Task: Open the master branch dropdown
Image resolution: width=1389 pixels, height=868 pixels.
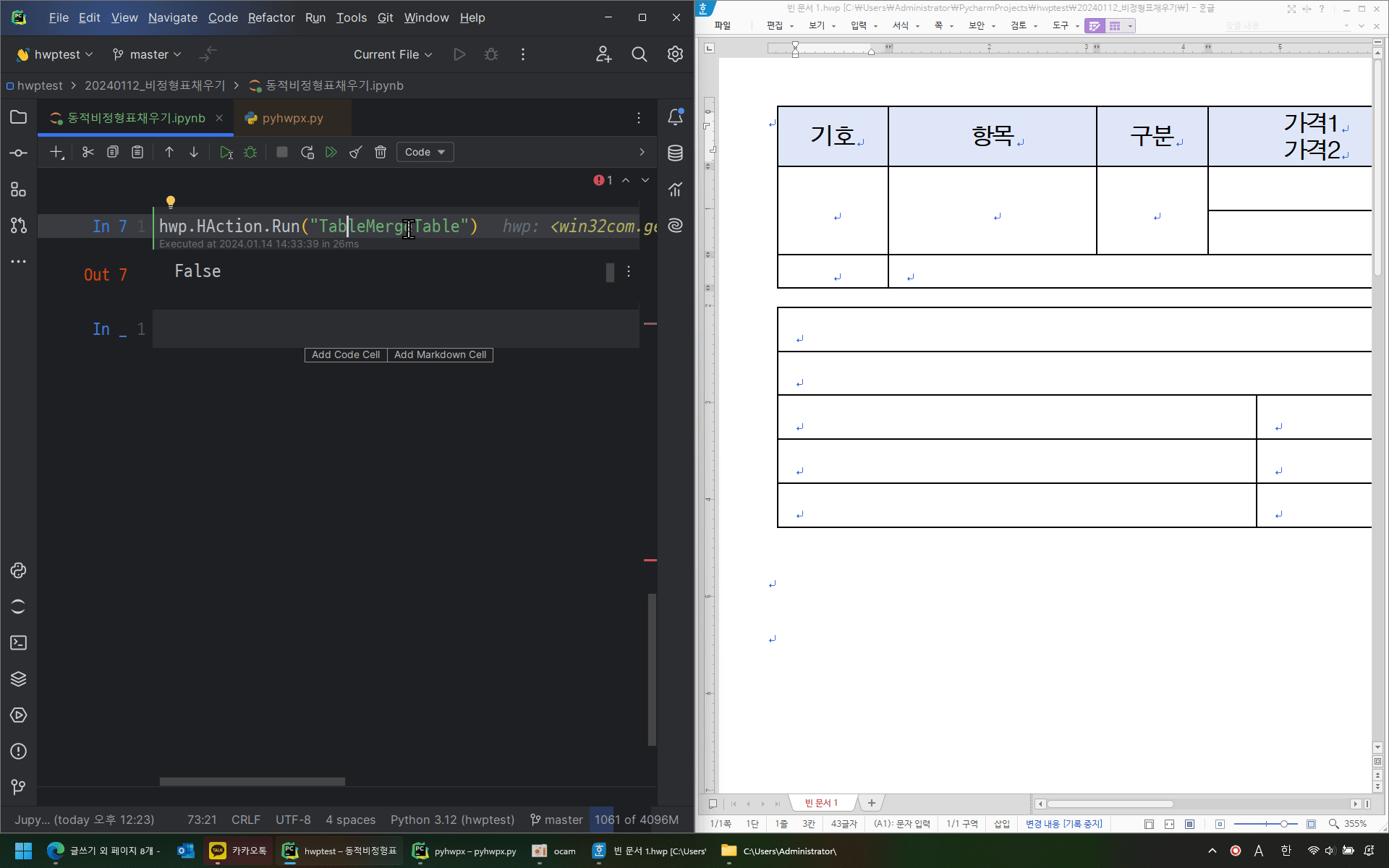Action: point(148,54)
